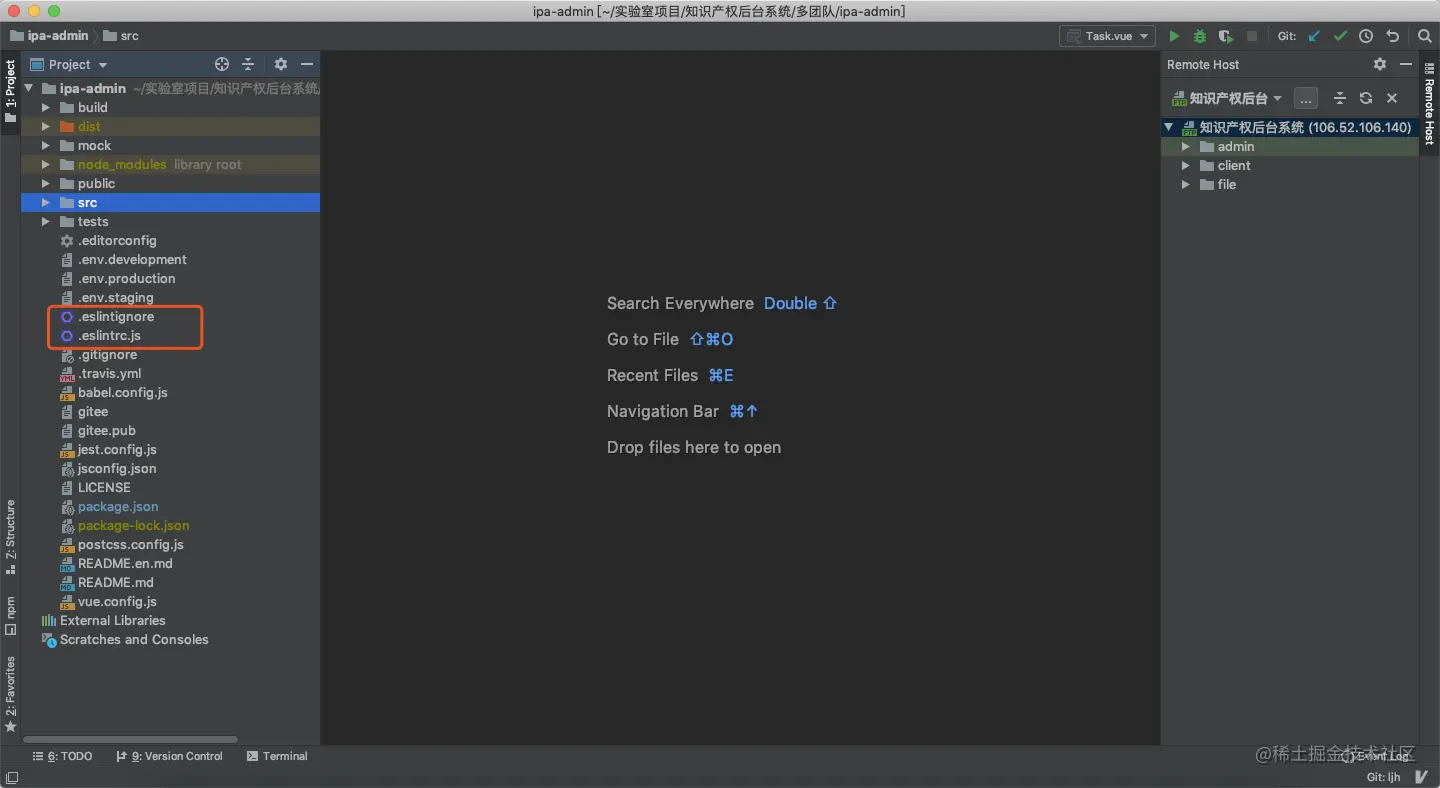Expand the public folder arrow

click(45, 183)
